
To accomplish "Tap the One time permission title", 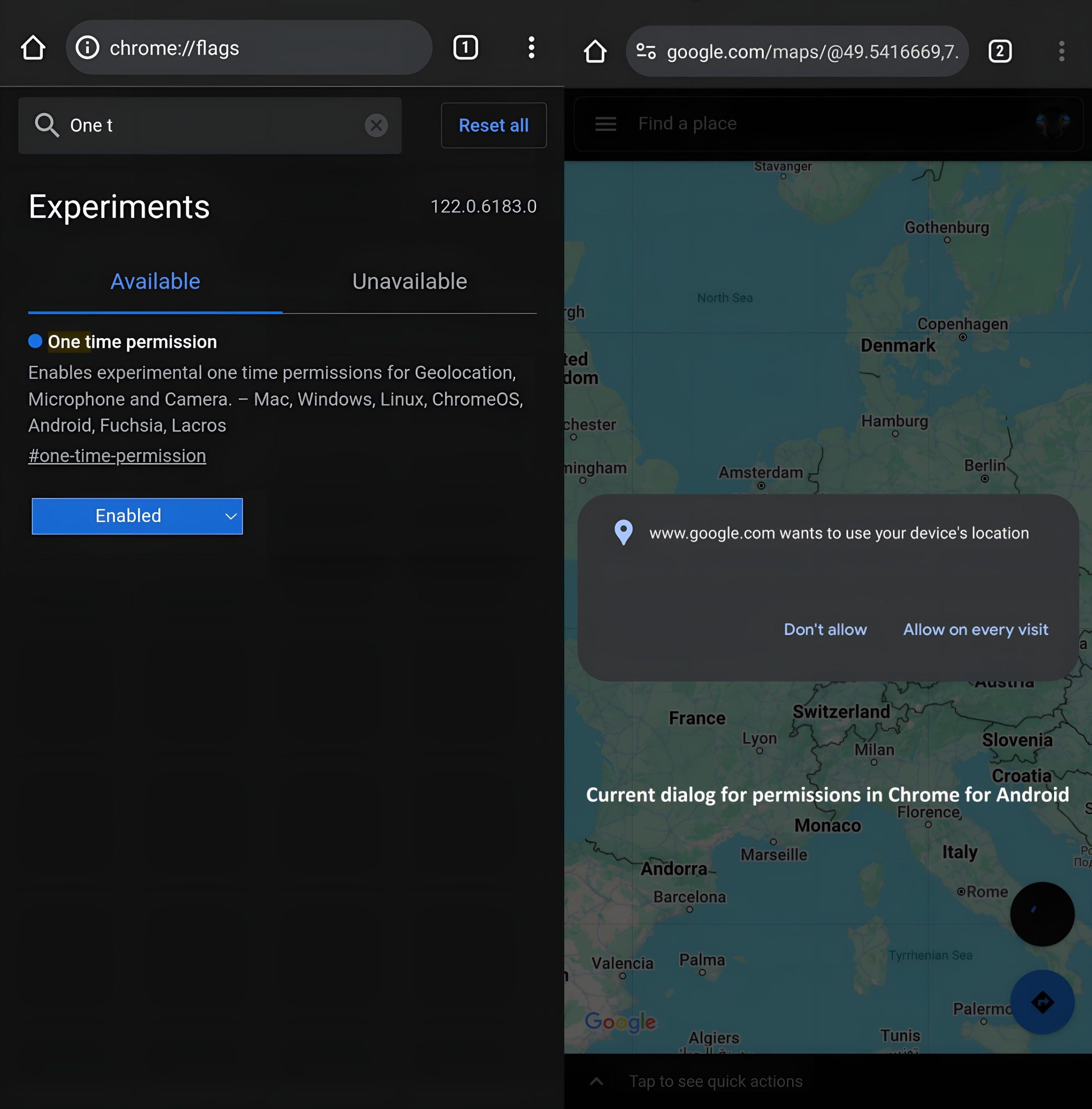I will [x=132, y=341].
